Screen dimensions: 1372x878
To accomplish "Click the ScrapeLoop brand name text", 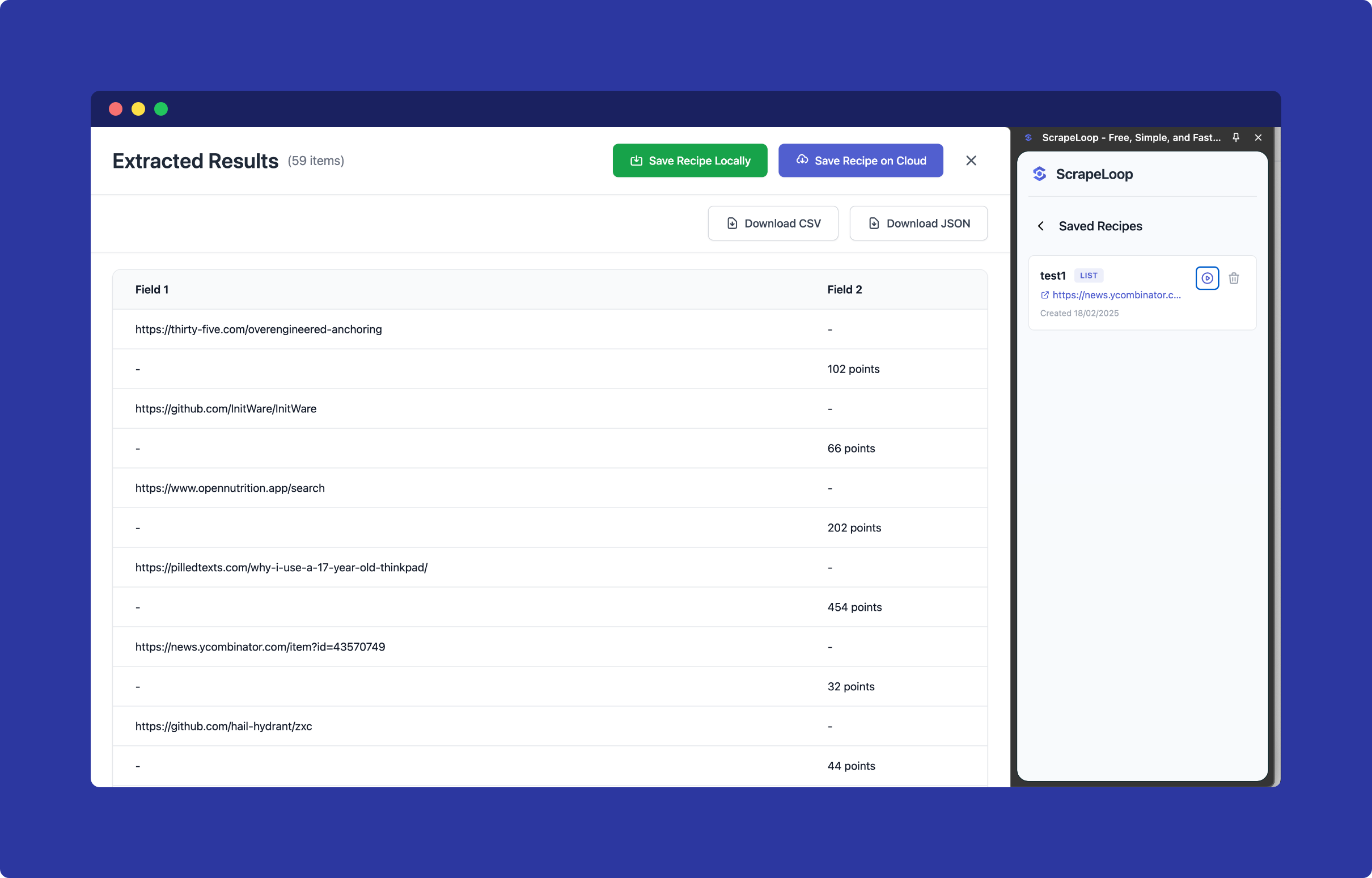I will pyautogui.click(x=1094, y=174).
